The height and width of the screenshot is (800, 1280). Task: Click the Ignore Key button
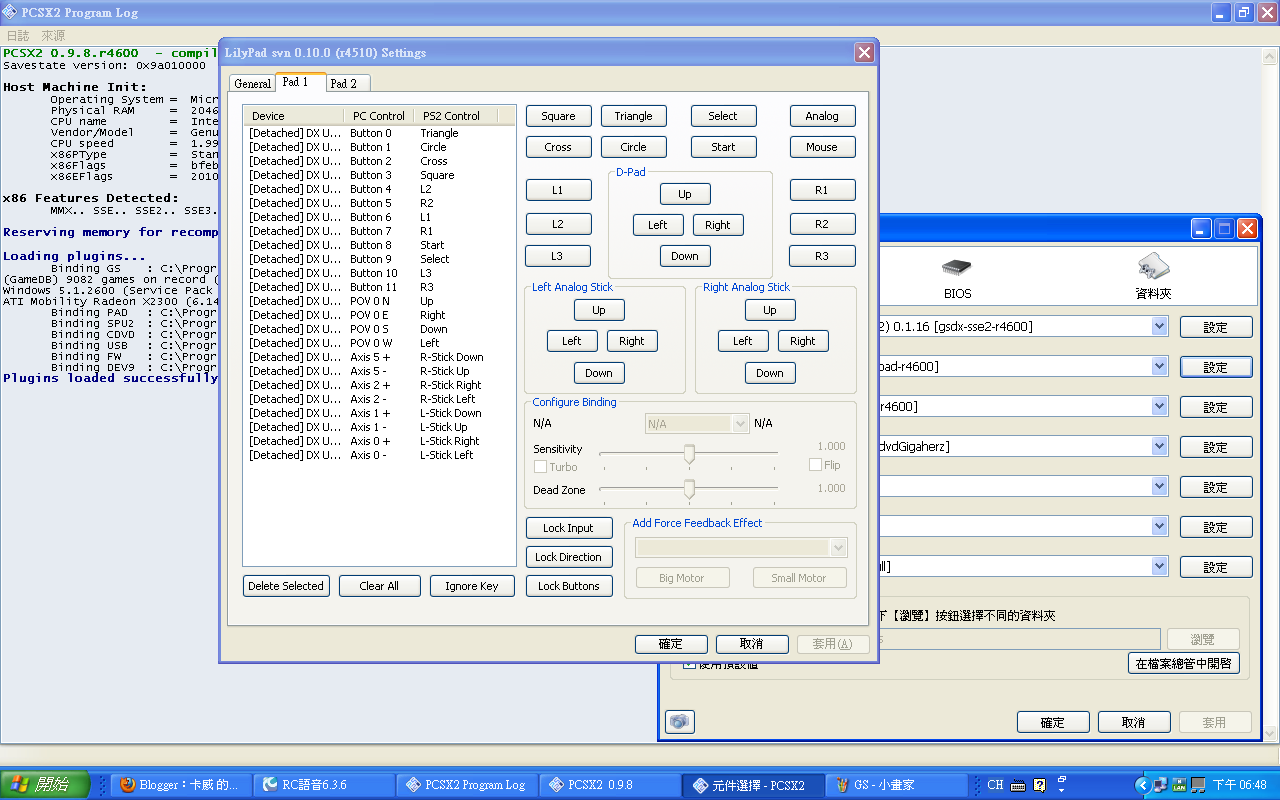tap(472, 586)
